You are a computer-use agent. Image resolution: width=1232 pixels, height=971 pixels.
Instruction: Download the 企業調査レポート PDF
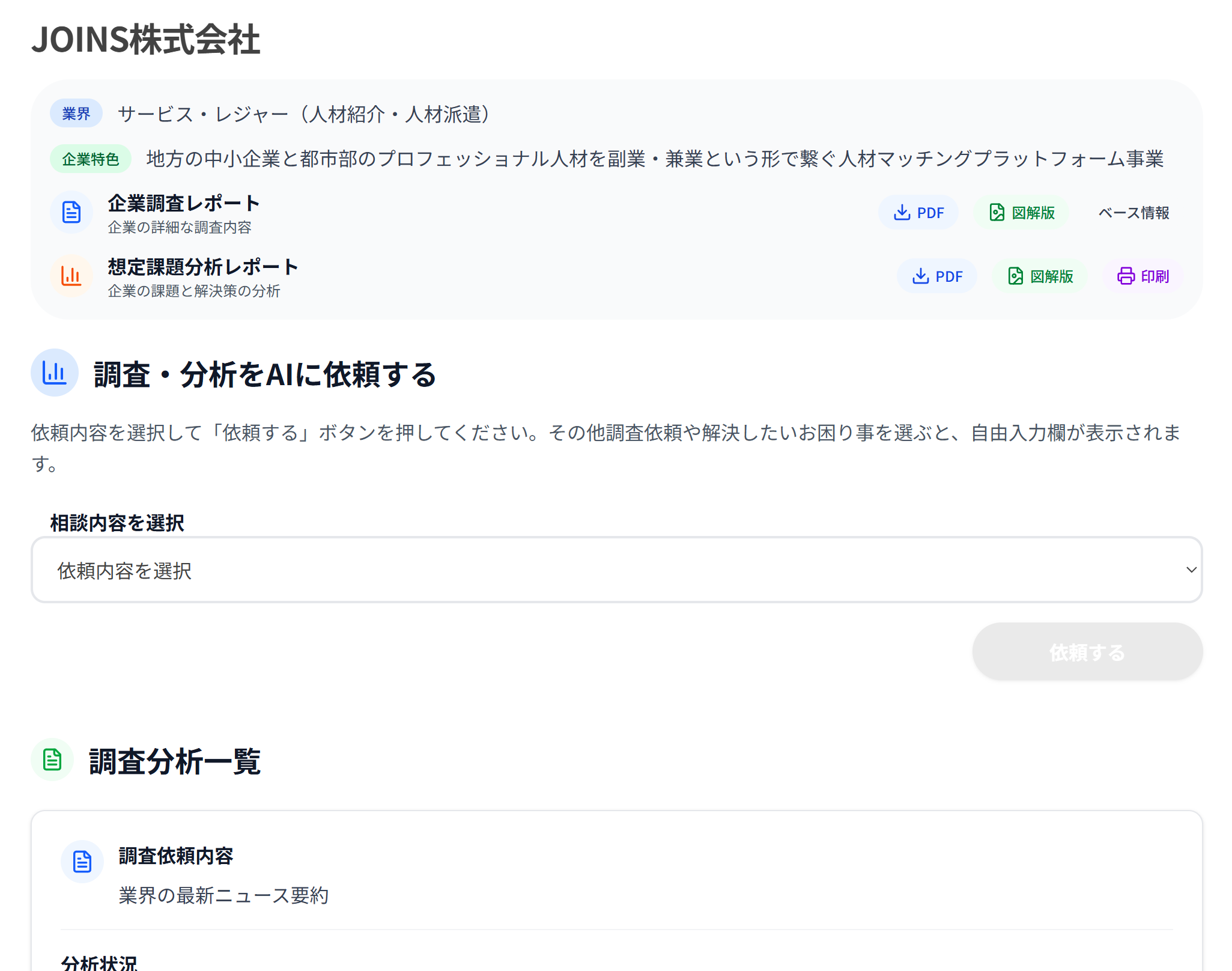point(918,213)
